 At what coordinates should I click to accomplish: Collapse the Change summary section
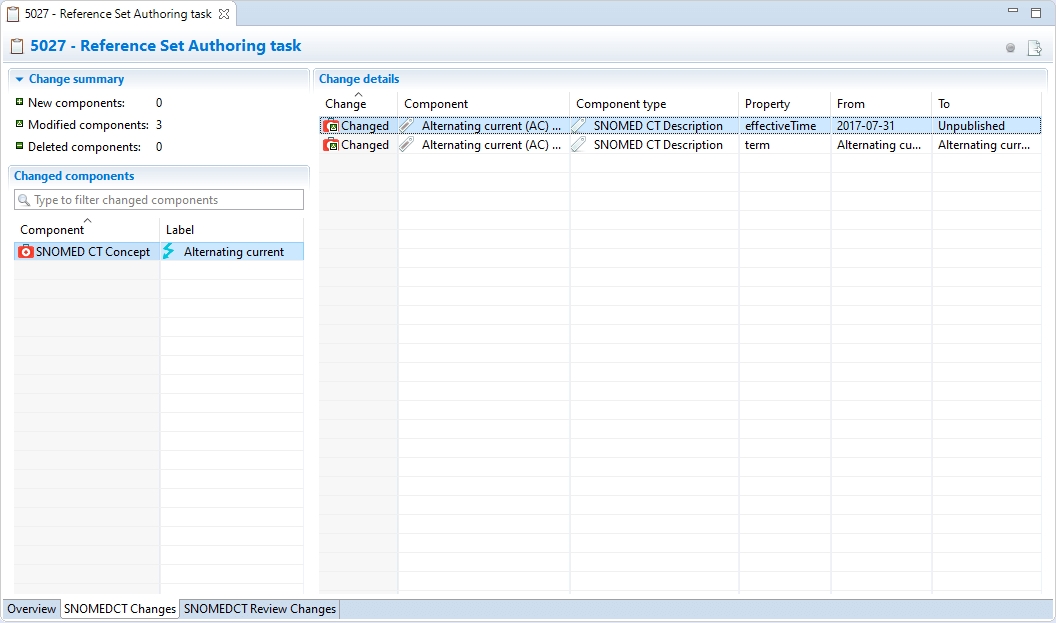[19, 79]
